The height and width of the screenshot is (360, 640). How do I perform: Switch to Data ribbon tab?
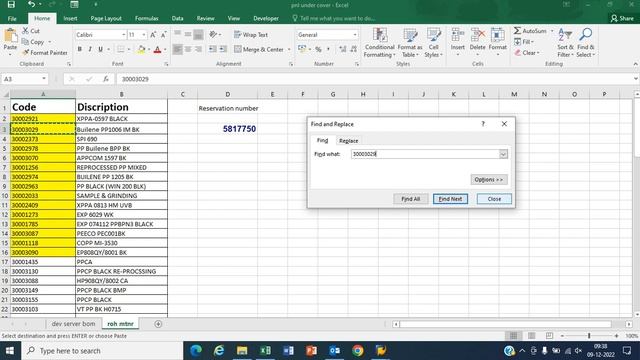tap(177, 18)
